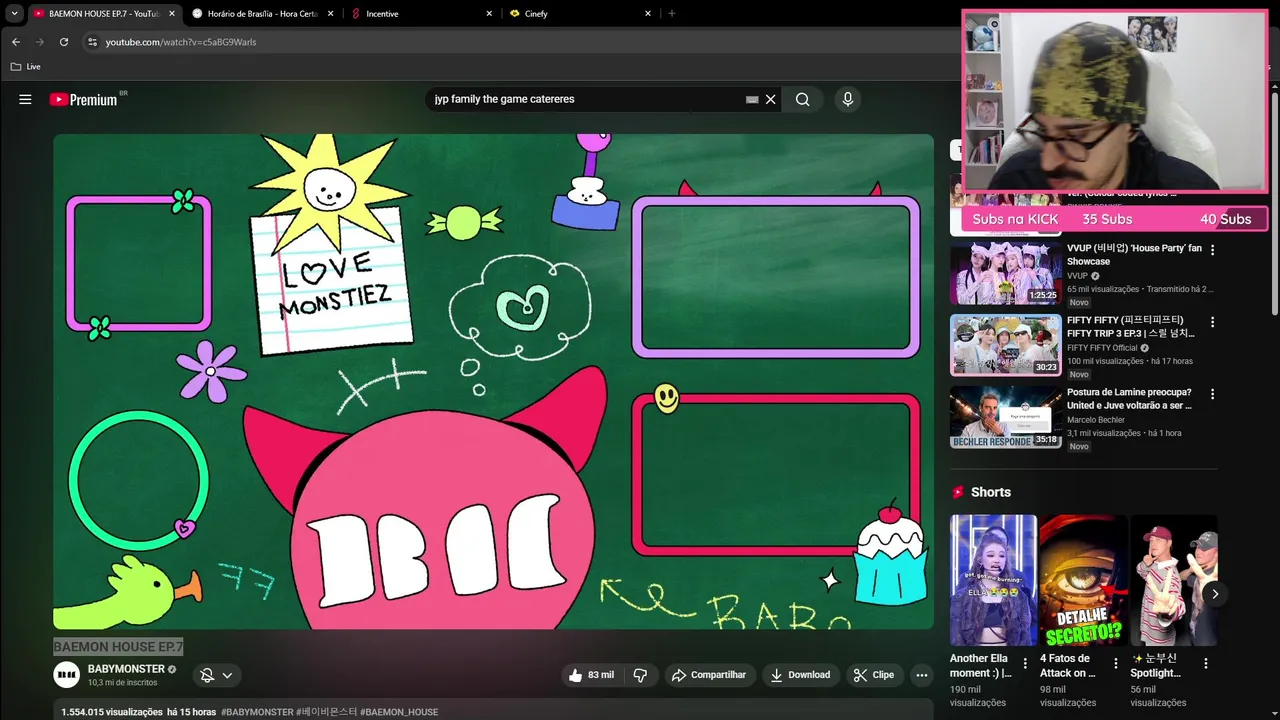The width and height of the screenshot is (1280, 720).
Task: Open the Marcelo Bechler channel name
Action: 1094,420
